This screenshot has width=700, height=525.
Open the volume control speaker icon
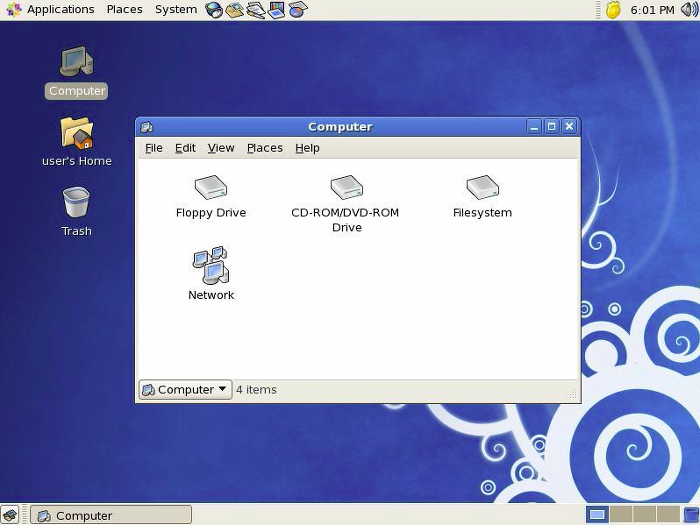(689, 9)
